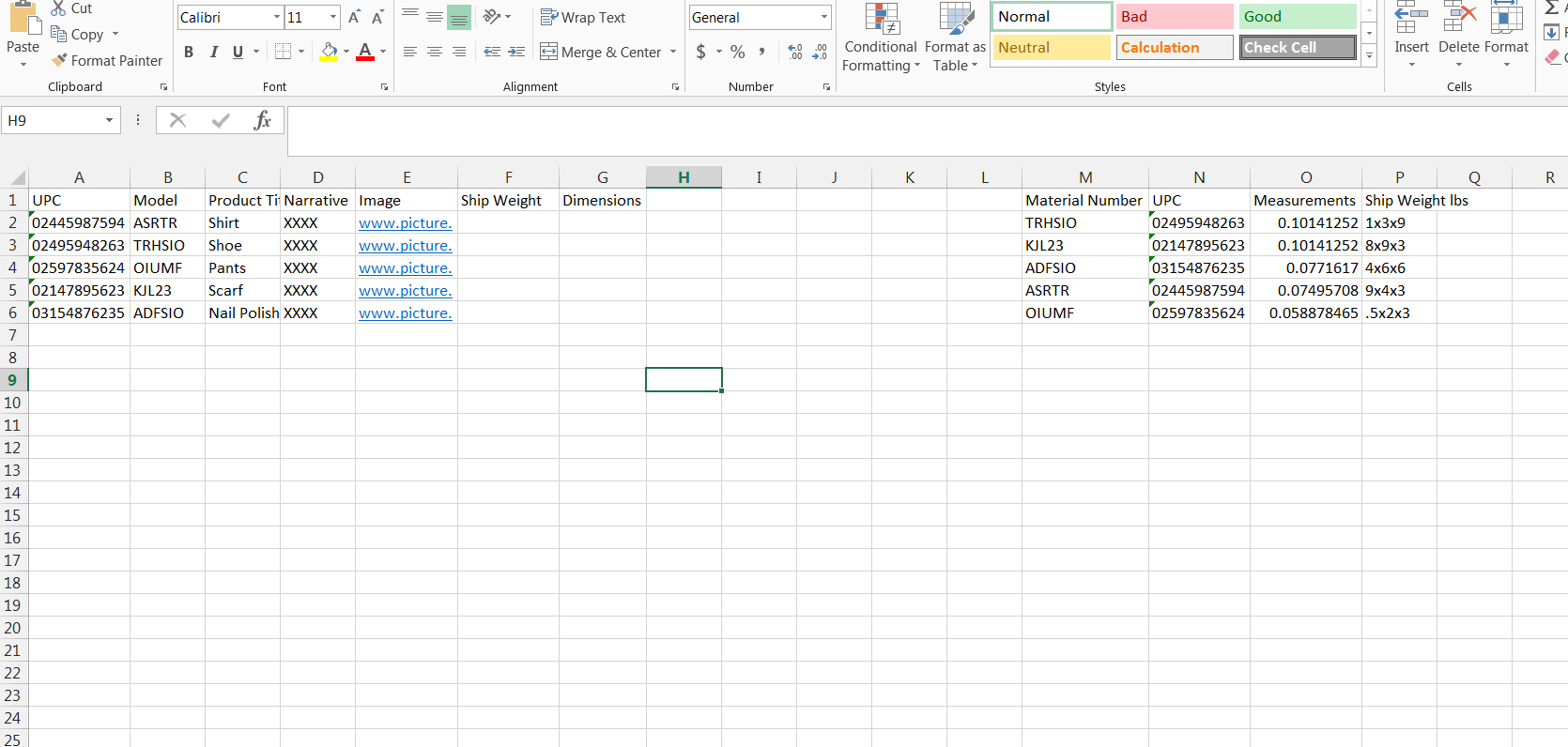Select the Wrap Text option

tap(583, 17)
